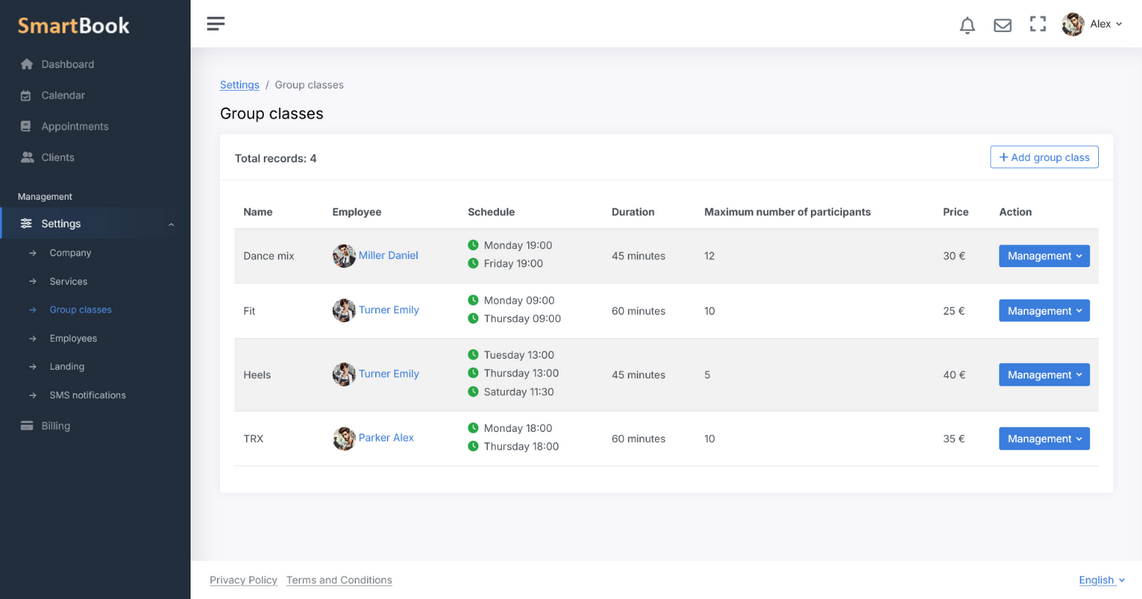
Task: Click the Calendar sidebar icon
Action: pos(26,96)
